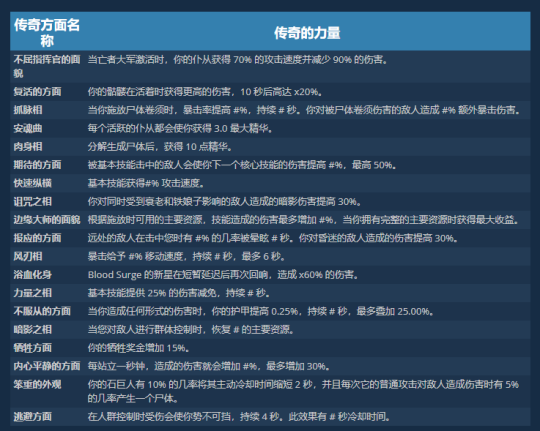Image resolution: width=540 pixels, height=431 pixels.
Task: Click the description starting 在人群控制时受伤
Action: pyautogui.click(x=239, y=417)
